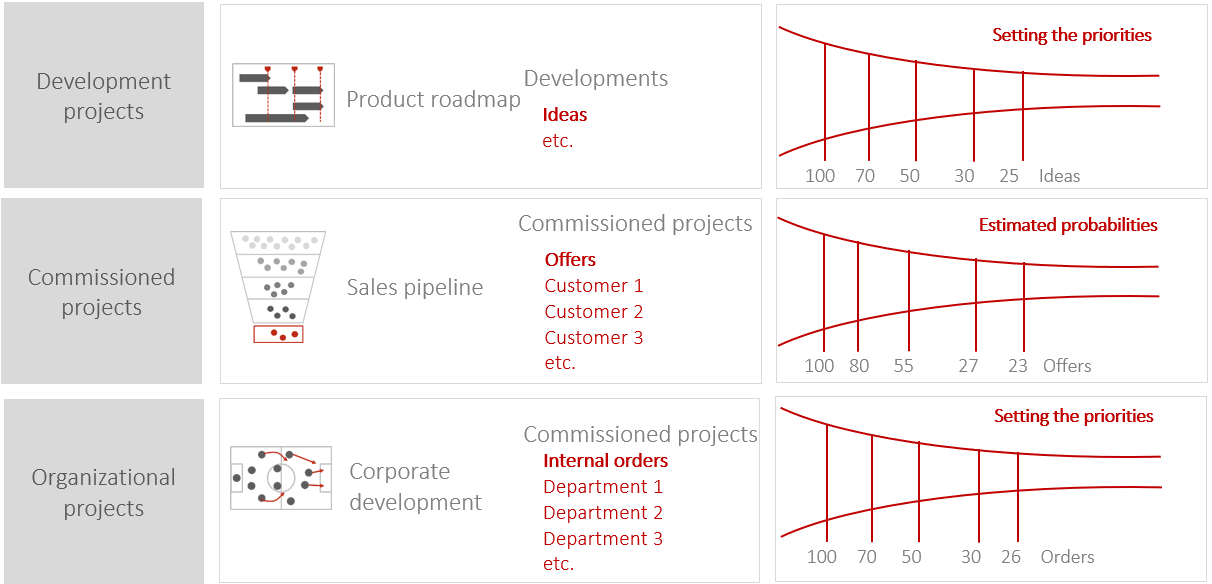Click the product roadmap Gantt chart icon
This screenshot has width=1212, height=584.
click(x=283, y=95)
